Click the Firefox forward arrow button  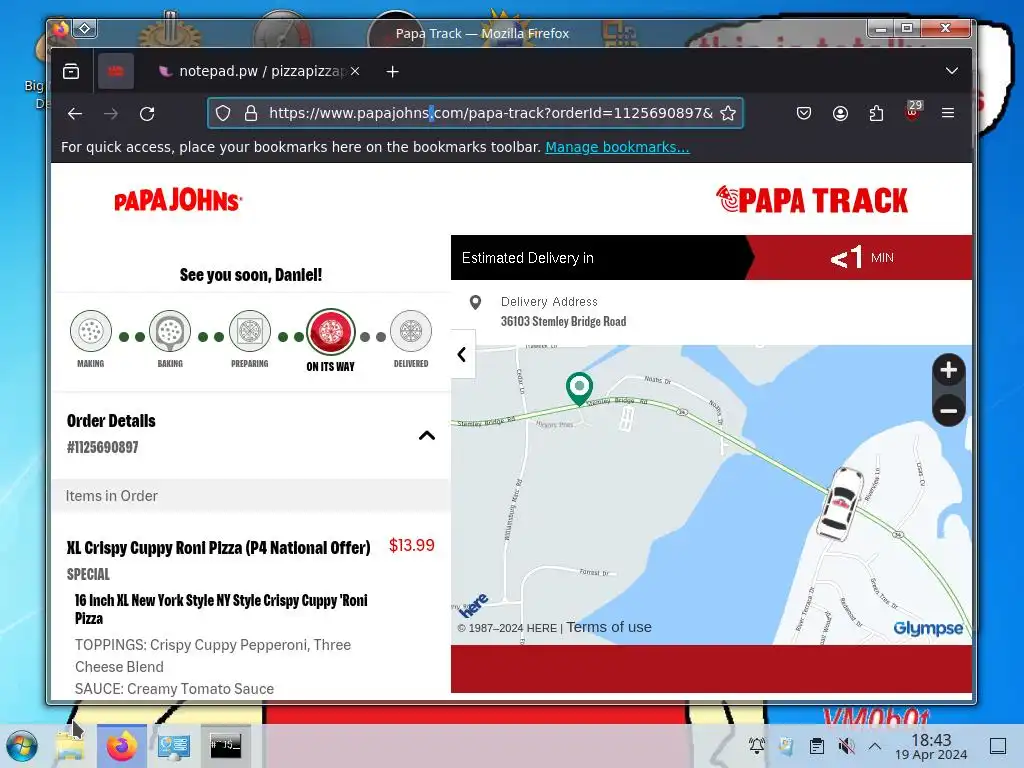pyautogui.click(x=111, y=114)
